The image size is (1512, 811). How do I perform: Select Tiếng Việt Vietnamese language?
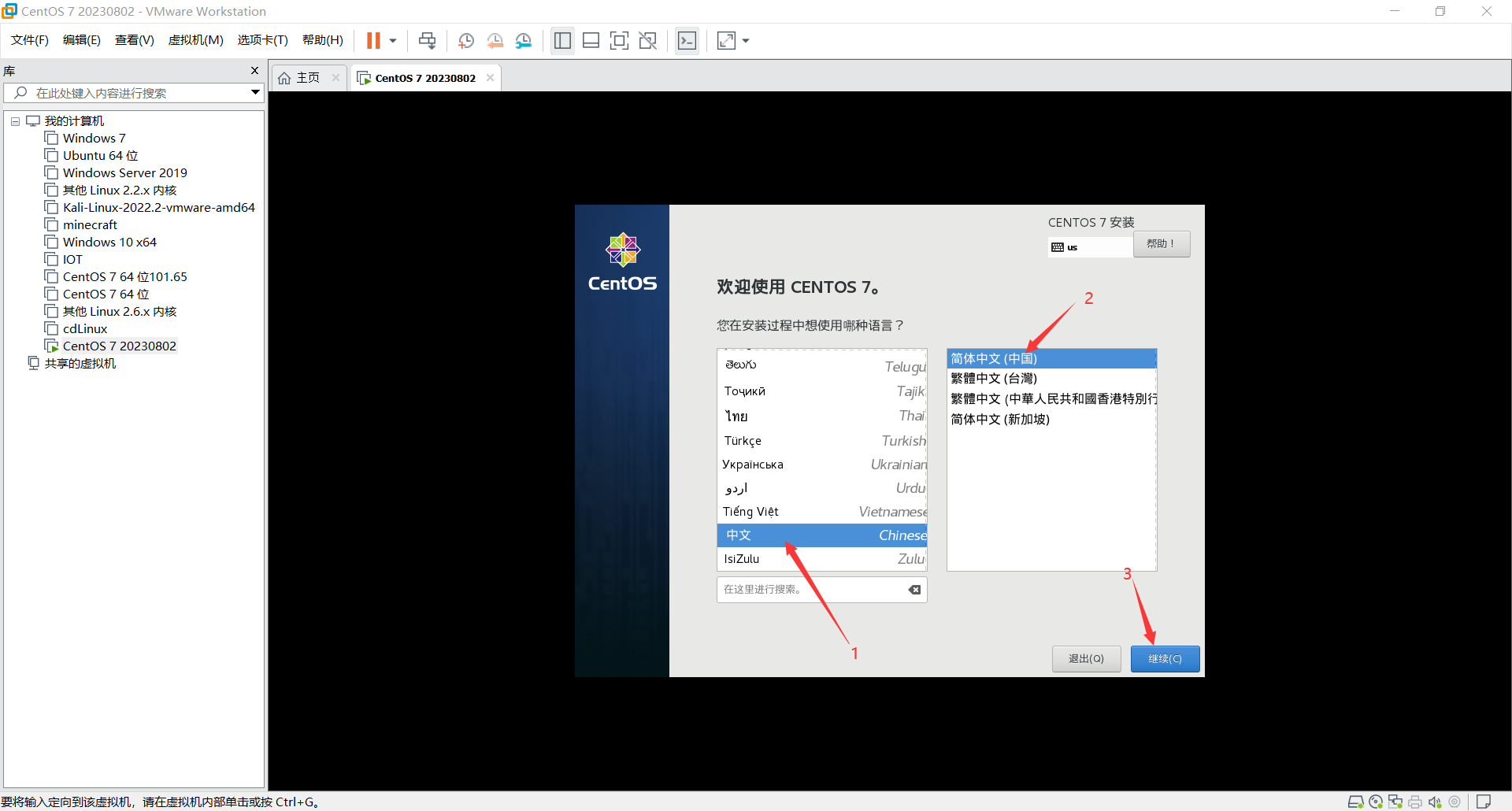(822, 512)
